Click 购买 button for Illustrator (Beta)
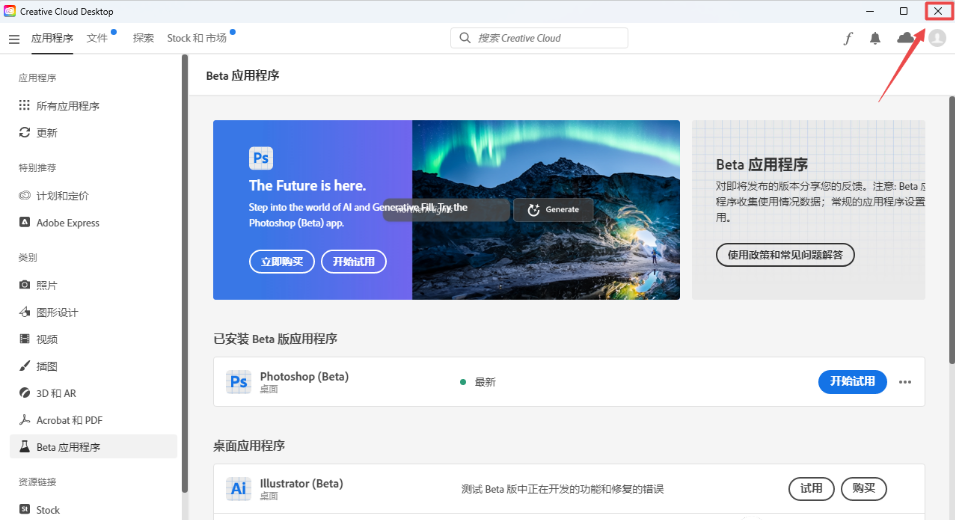 coord(863,489)
